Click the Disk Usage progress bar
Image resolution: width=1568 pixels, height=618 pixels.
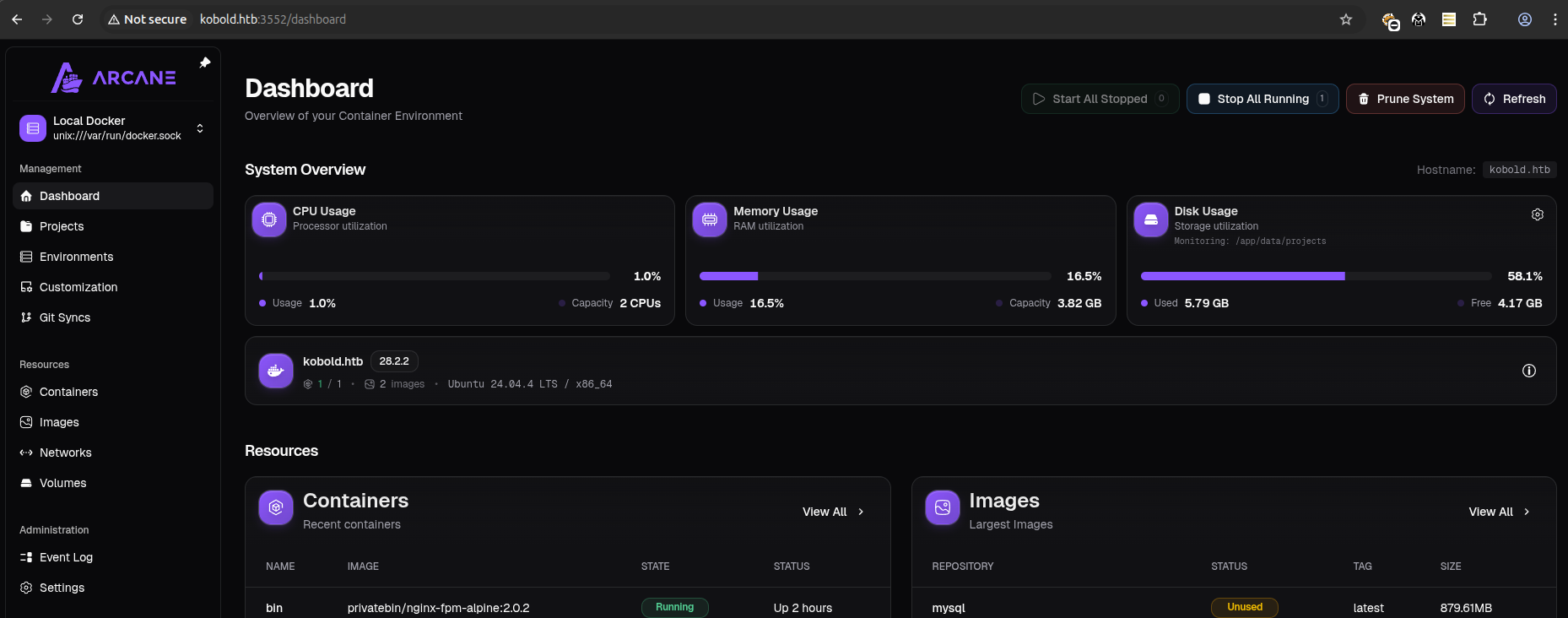[1316, 276]
